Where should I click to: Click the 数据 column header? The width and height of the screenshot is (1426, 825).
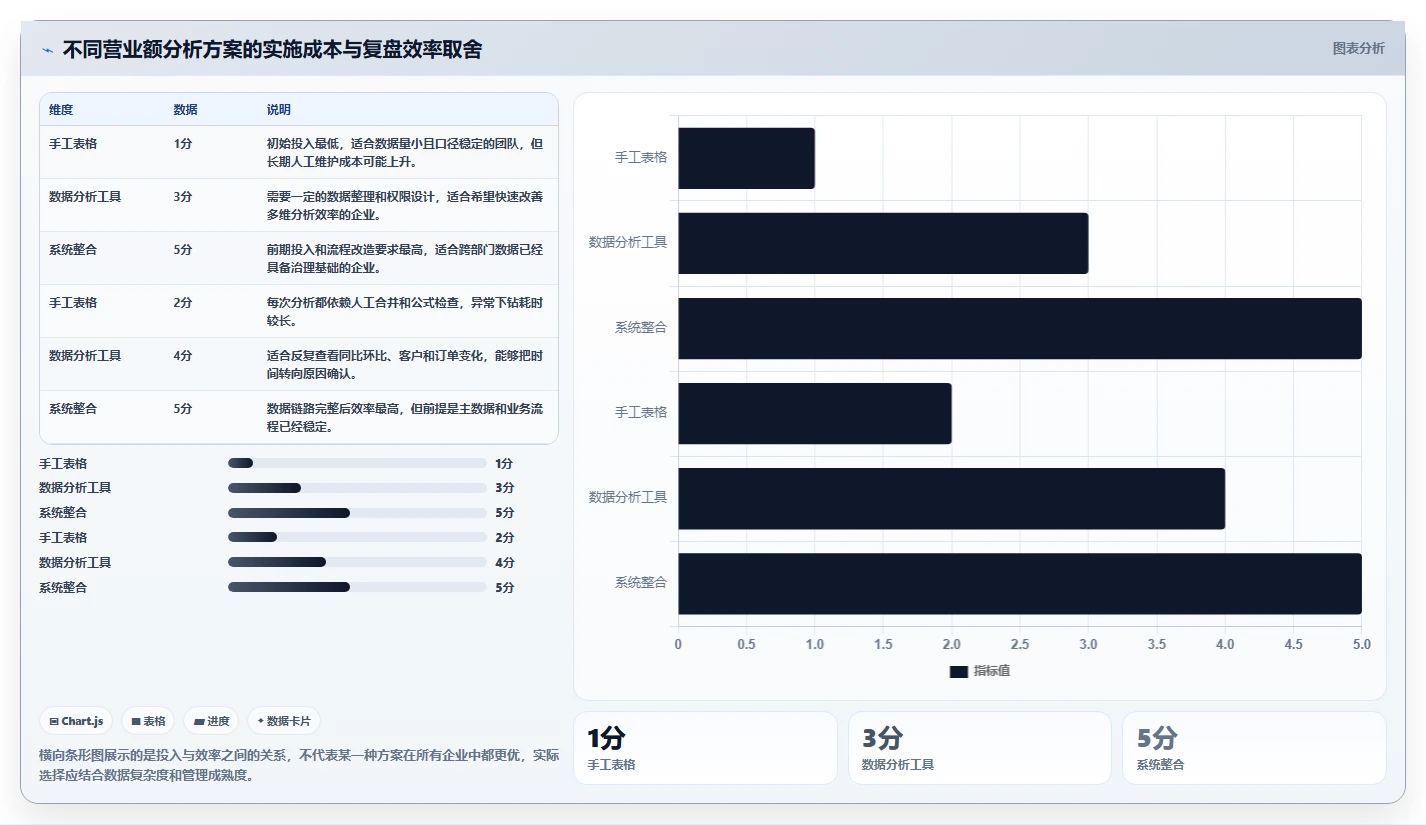(185, 109)
